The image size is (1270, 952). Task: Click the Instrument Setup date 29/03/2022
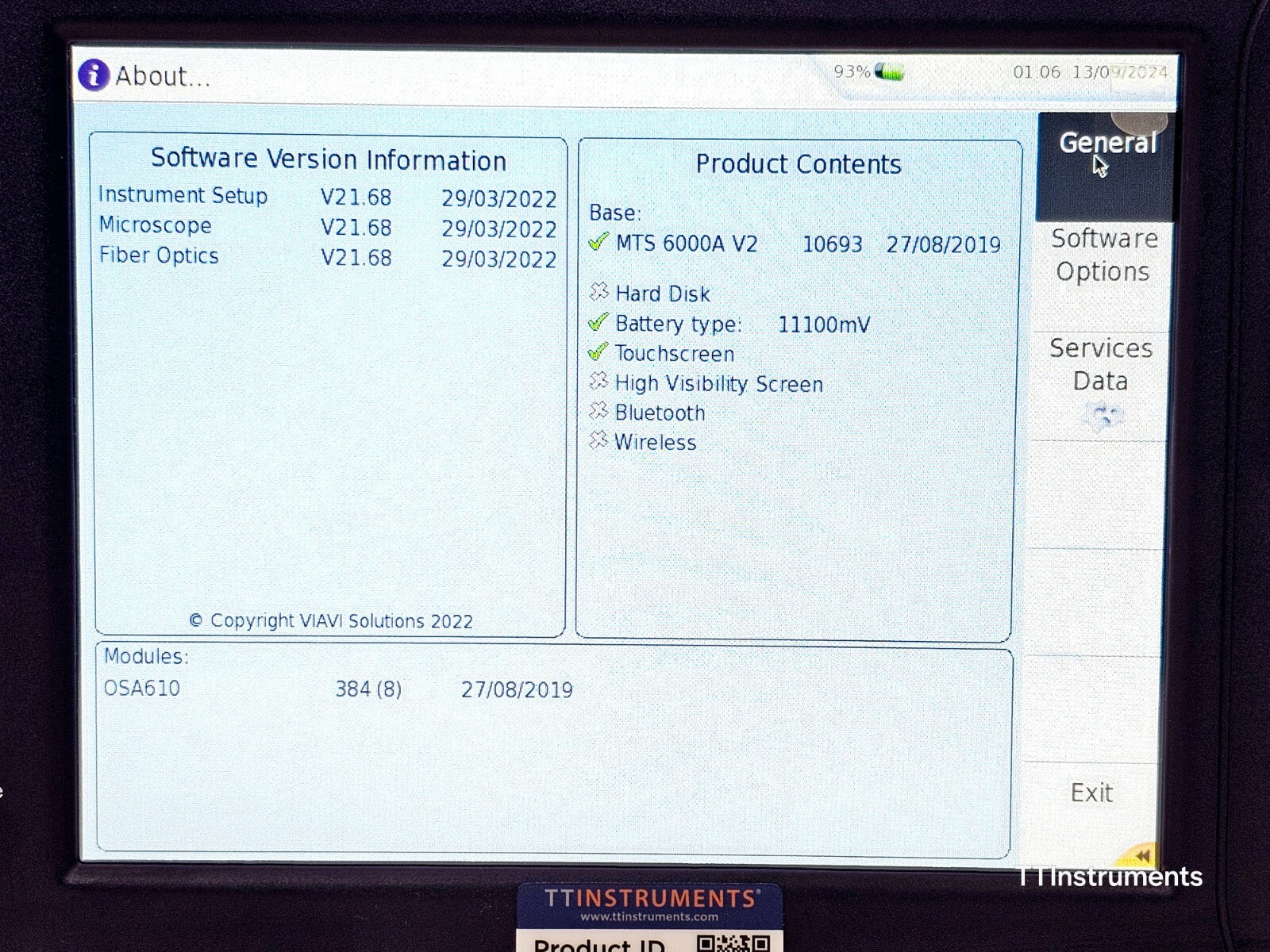499,199
